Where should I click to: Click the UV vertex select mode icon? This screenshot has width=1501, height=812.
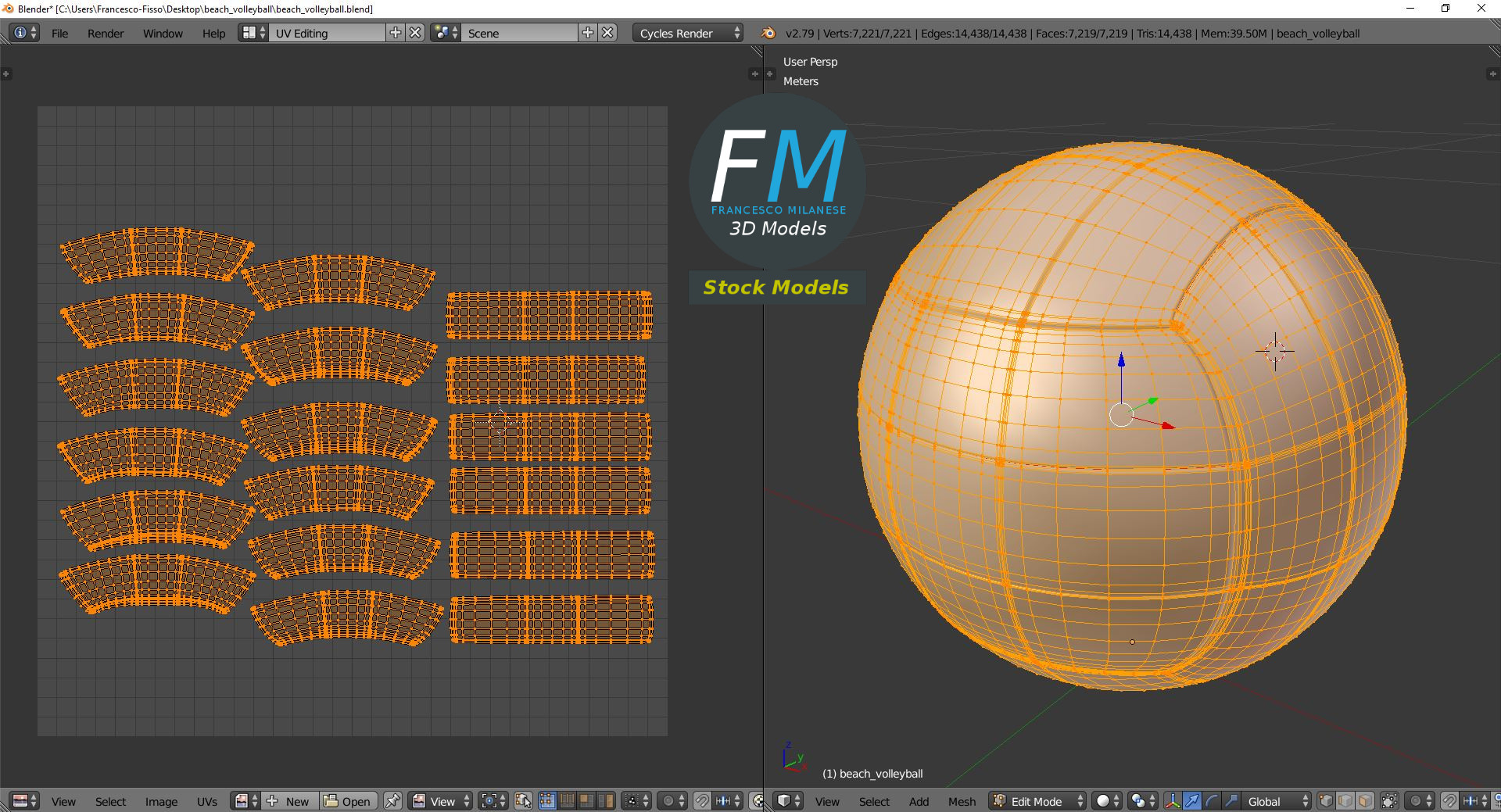[x=547, y=801]
